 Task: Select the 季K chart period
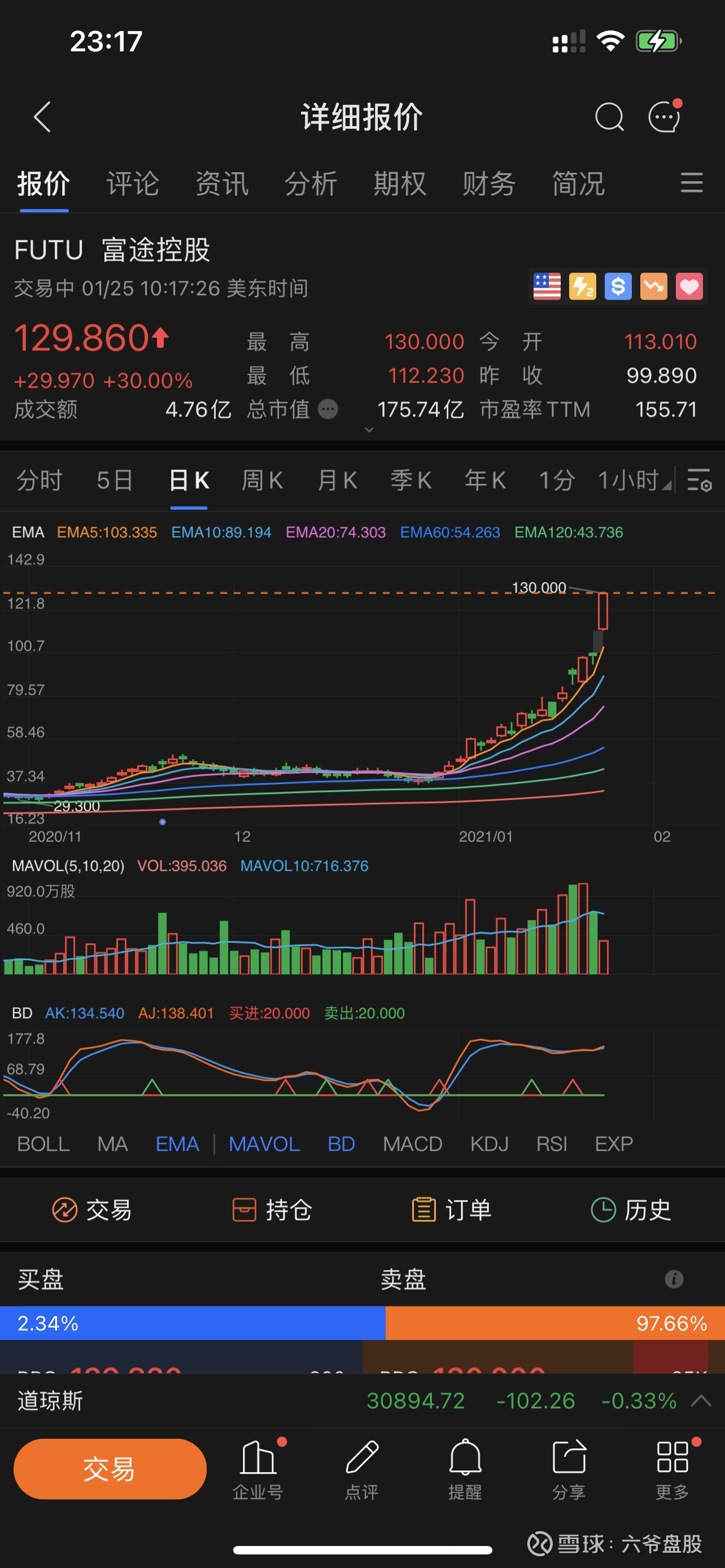[411, 480]
